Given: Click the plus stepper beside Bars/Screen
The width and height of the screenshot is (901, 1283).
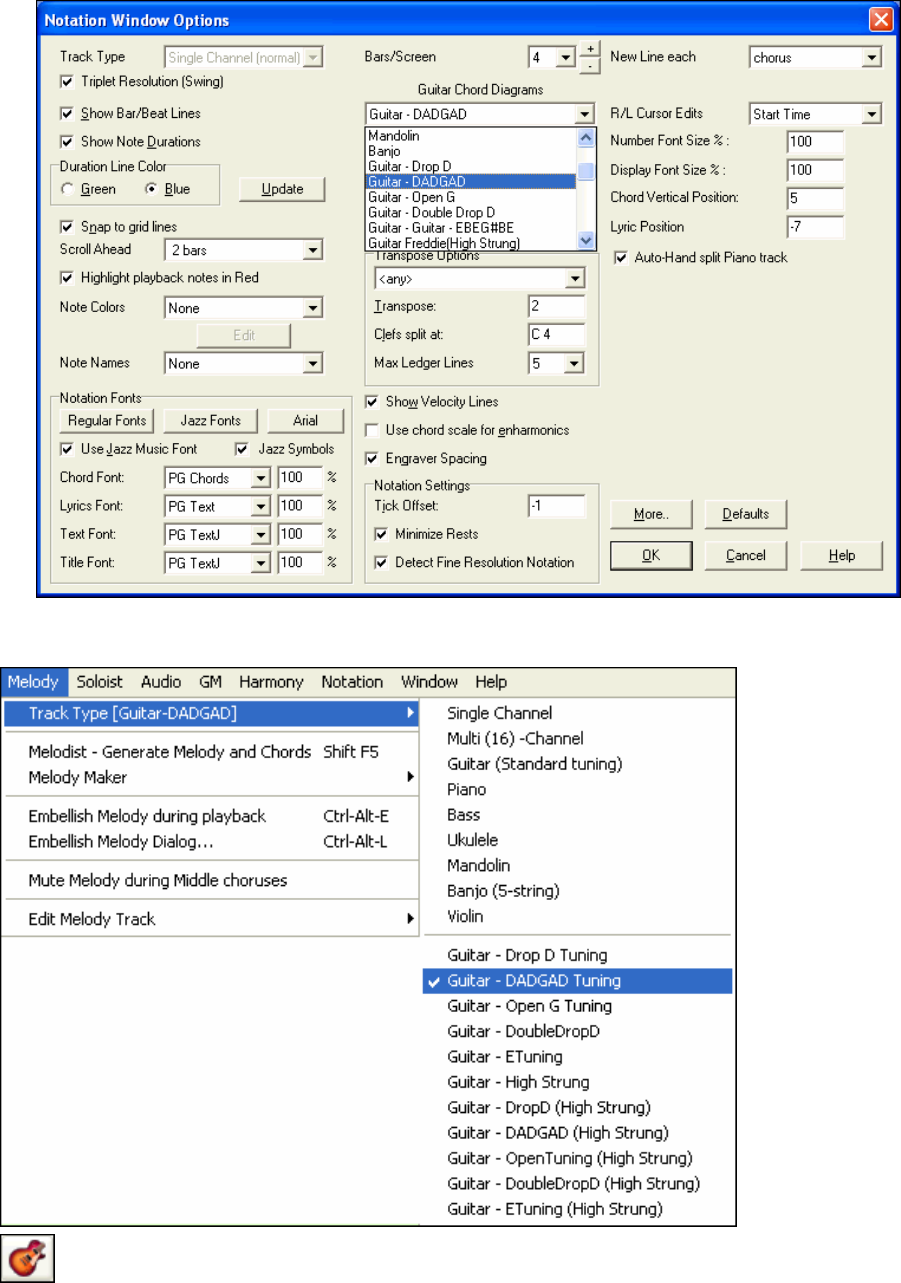Looking at the screenshot, I should coord(590,49).
